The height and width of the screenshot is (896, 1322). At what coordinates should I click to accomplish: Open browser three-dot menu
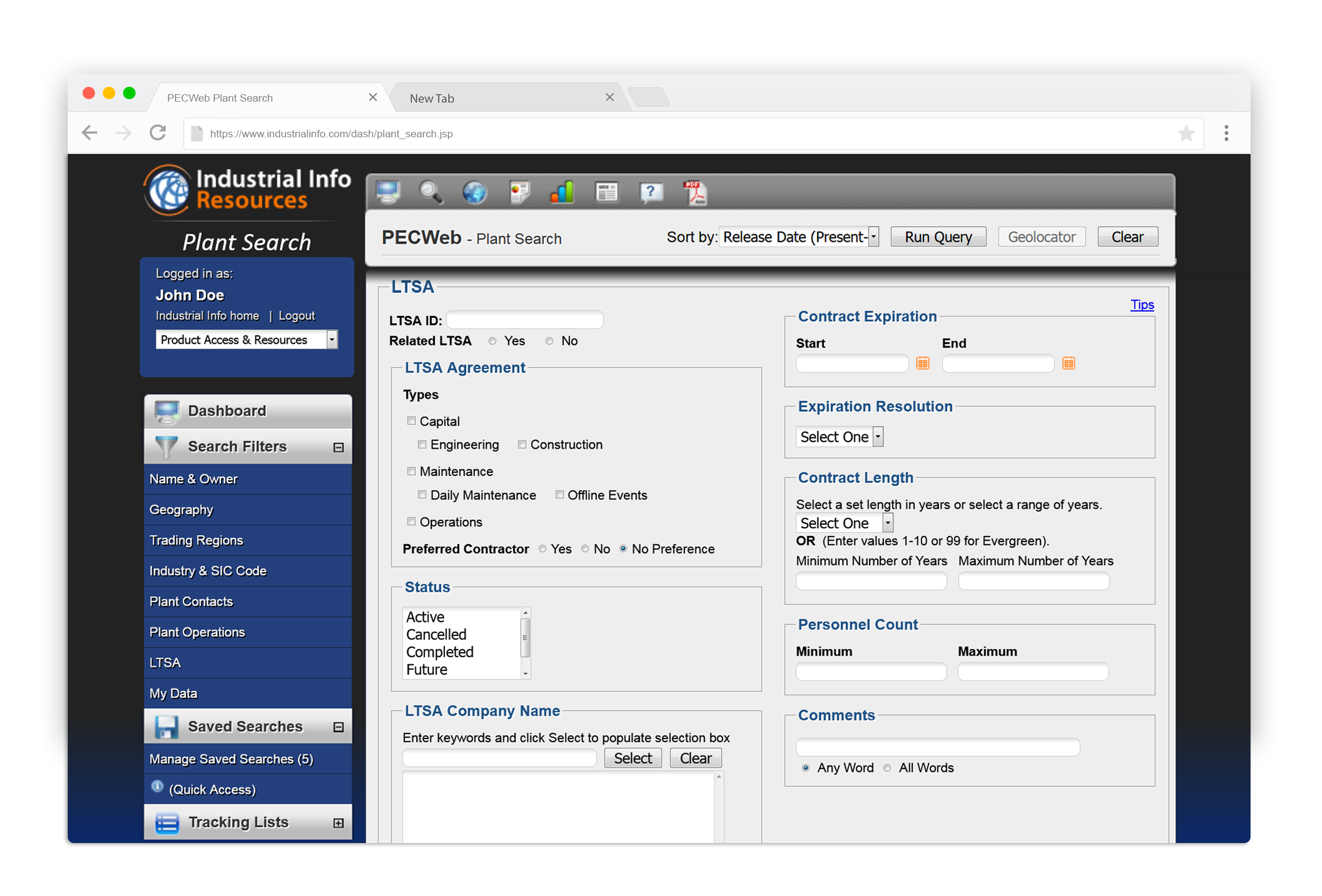click(x=1226, y=133)
